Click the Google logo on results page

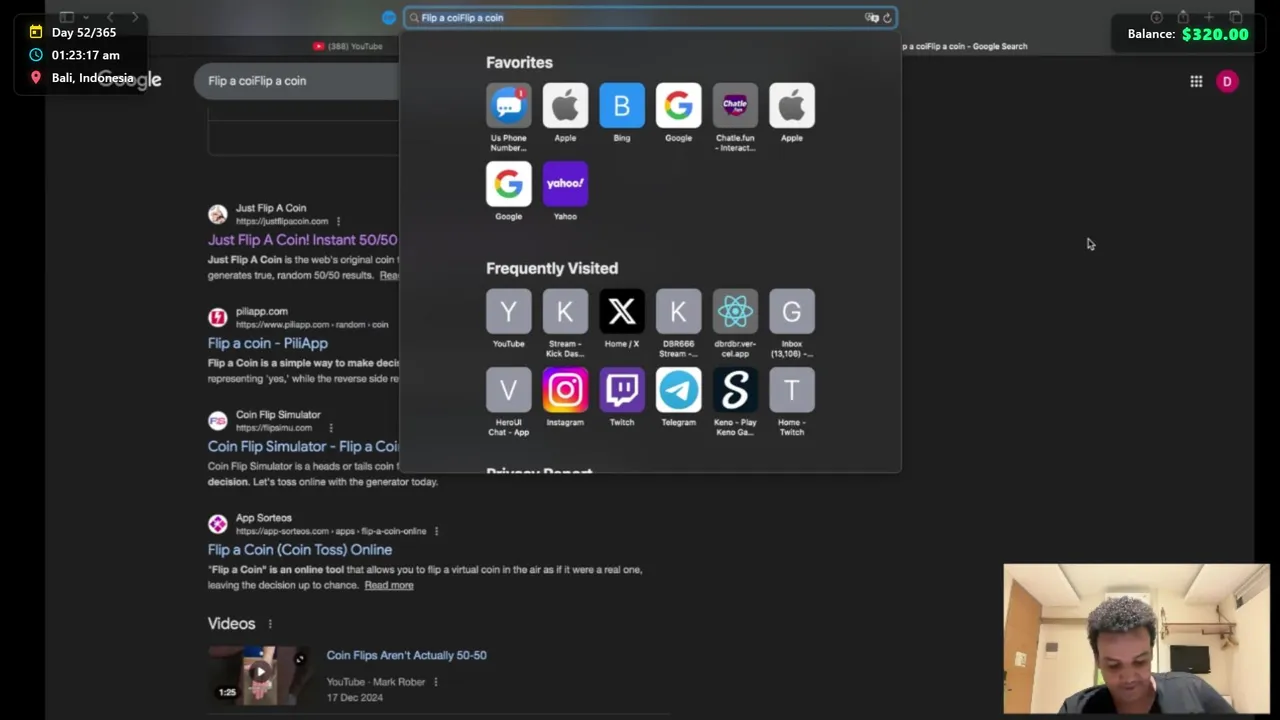130,81
